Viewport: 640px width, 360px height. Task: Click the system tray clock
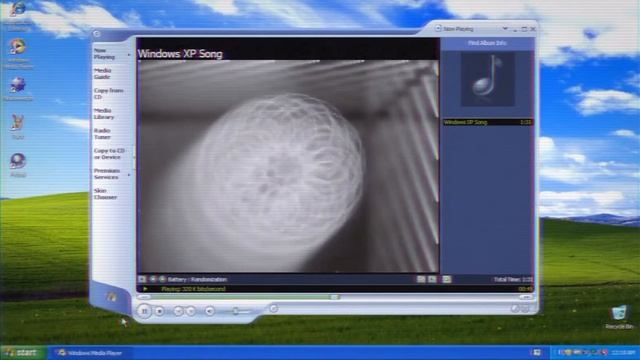point(622,353)
